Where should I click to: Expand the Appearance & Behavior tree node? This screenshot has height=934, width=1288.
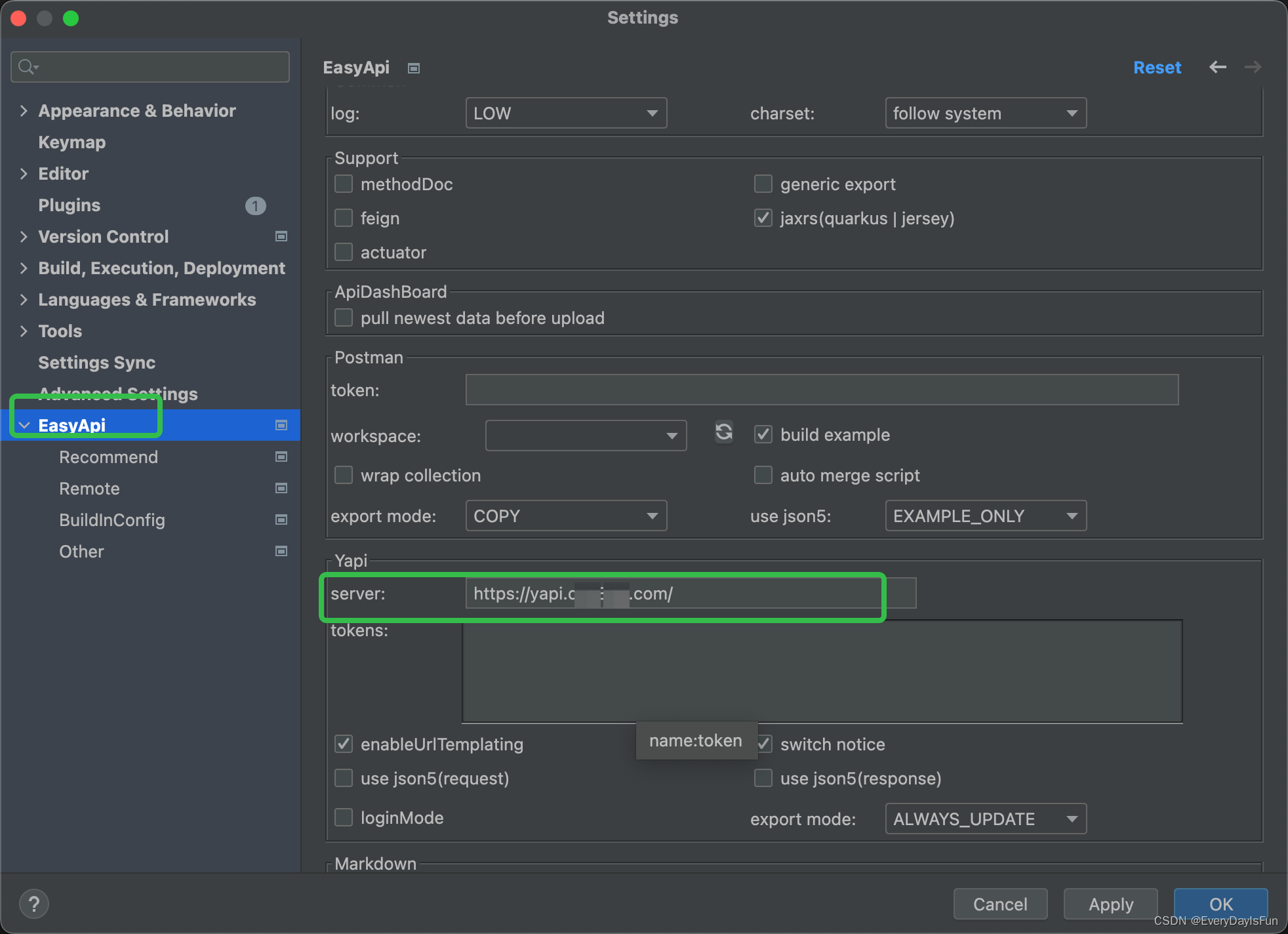tap(24, 111)
